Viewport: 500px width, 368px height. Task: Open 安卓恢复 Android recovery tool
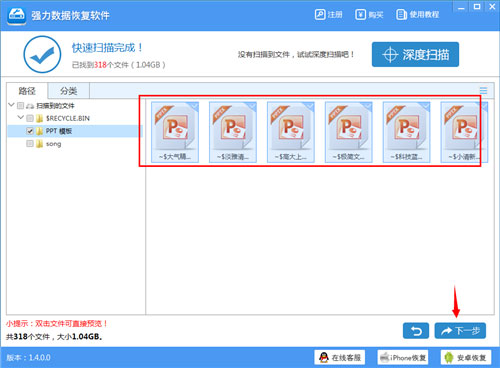(x=466, y=357)
